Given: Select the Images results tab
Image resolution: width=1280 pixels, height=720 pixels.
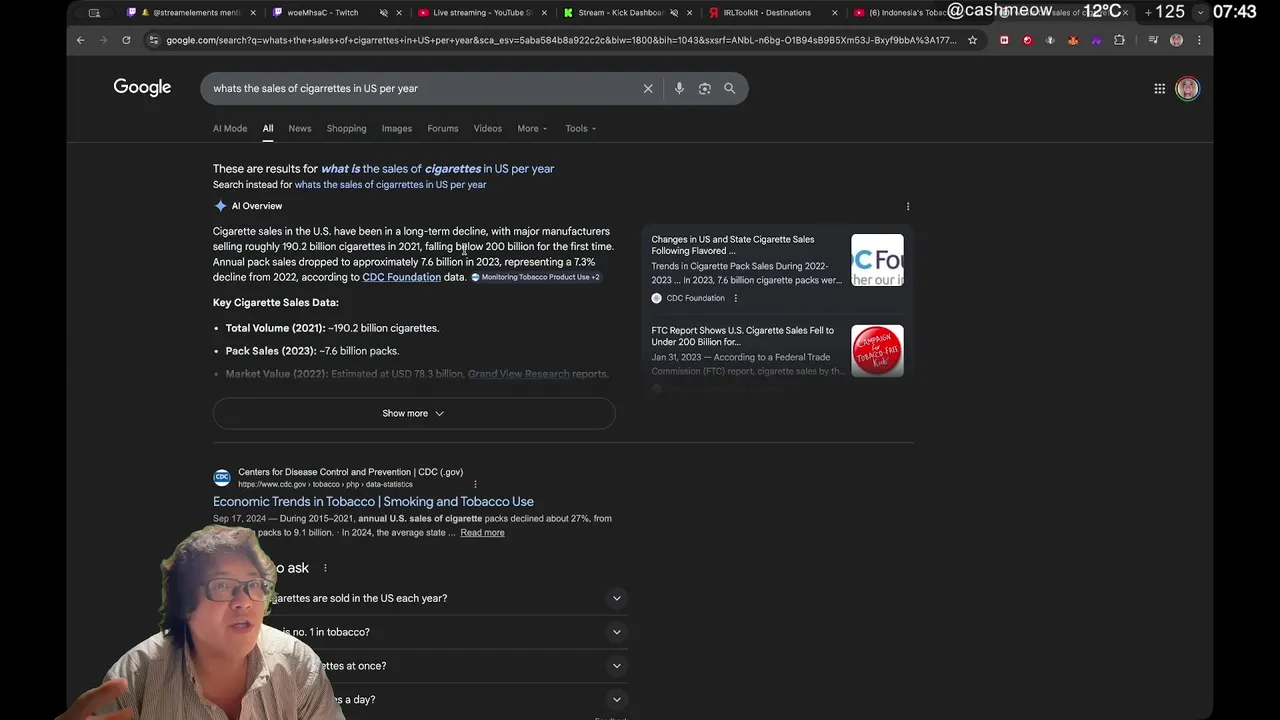Looking at the screenshot, I should 397,128.
